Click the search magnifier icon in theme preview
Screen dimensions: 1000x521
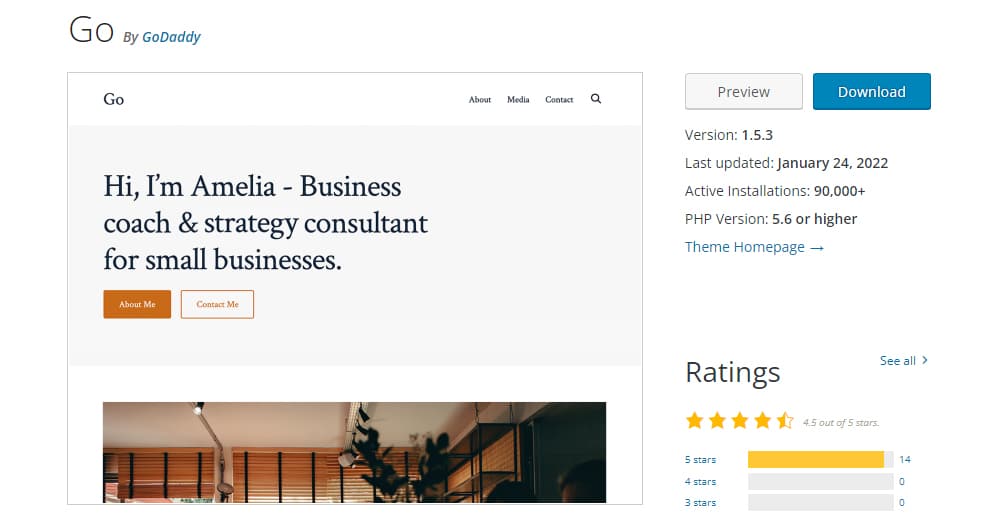(596, 99)
